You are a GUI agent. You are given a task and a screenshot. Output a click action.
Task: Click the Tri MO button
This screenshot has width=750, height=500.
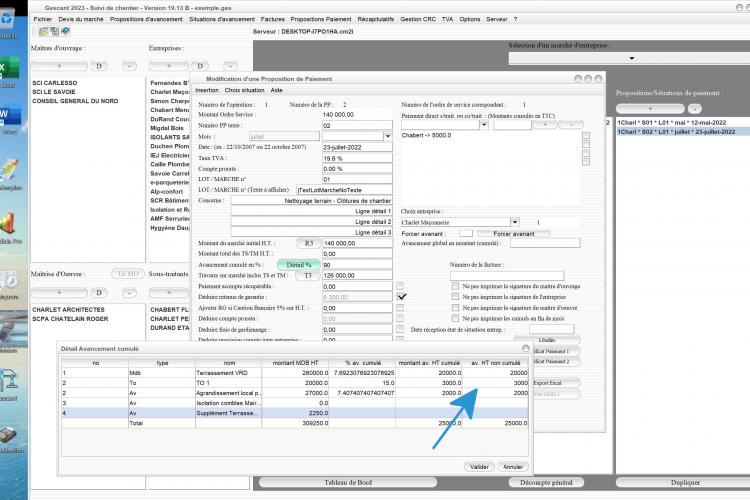tap(128, 274)
